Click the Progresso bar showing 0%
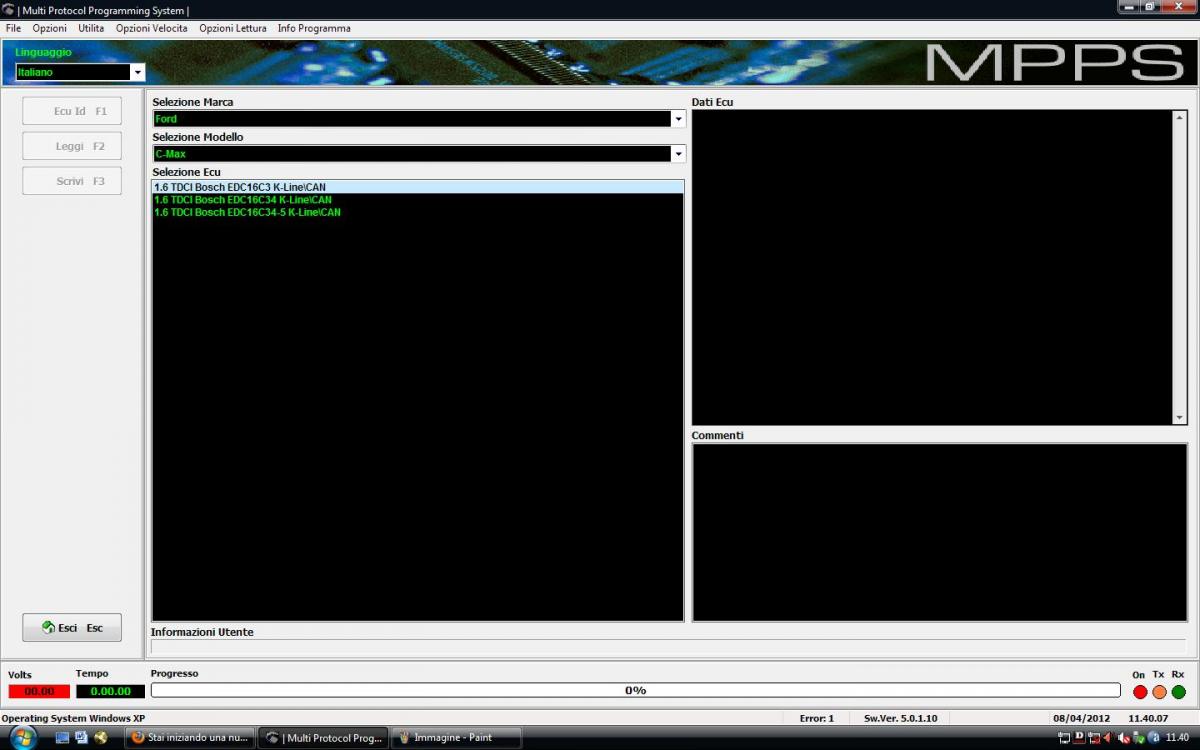Viewport: 1200px width, 750px height. (635, 690)
